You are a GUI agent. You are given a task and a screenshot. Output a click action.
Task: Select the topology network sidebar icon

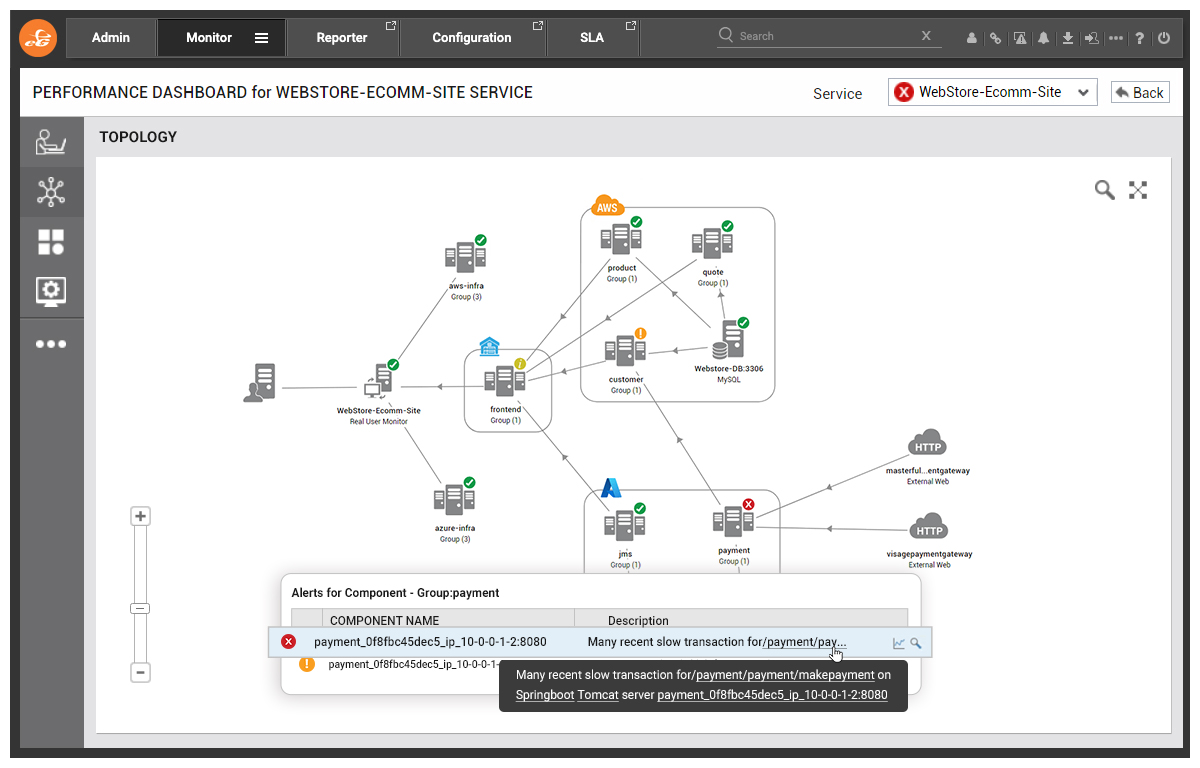coord(51,191)
